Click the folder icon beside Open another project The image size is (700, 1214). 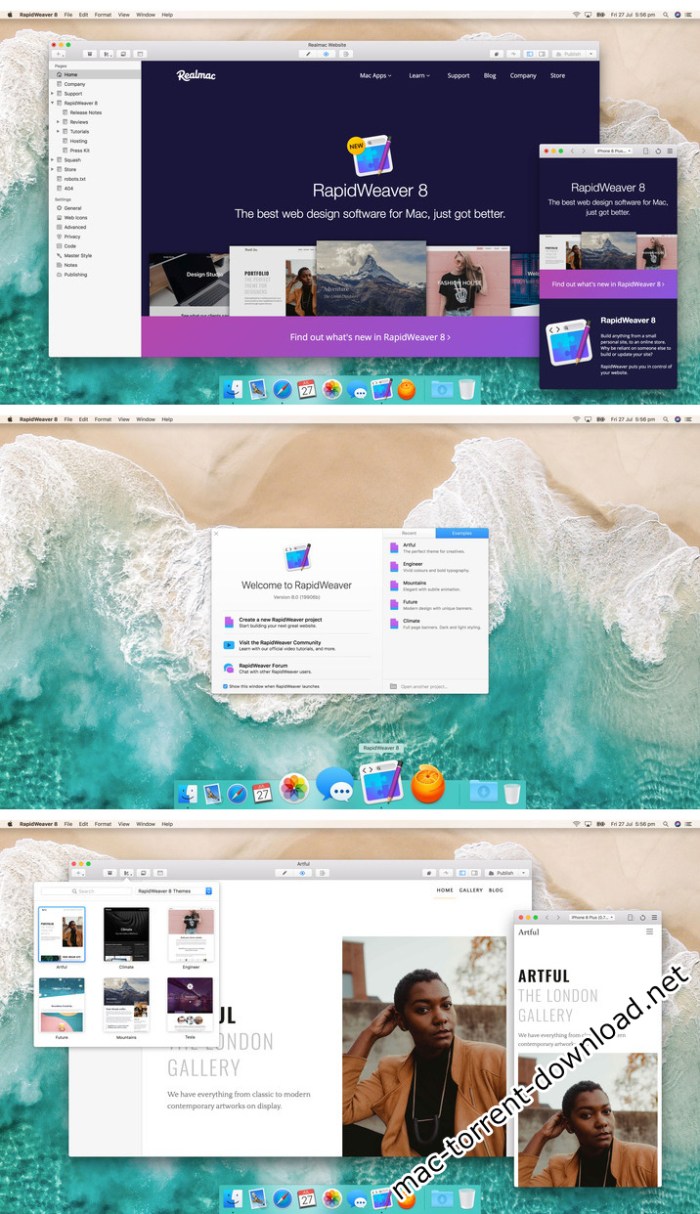(x=393, y=686)
